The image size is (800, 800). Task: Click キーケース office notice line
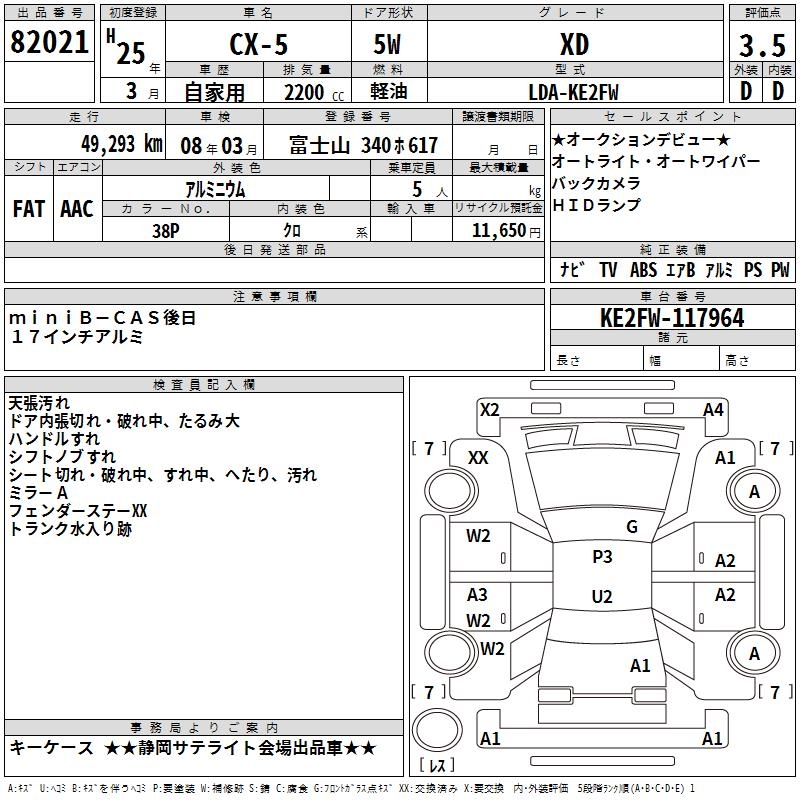tap(192, 748)
